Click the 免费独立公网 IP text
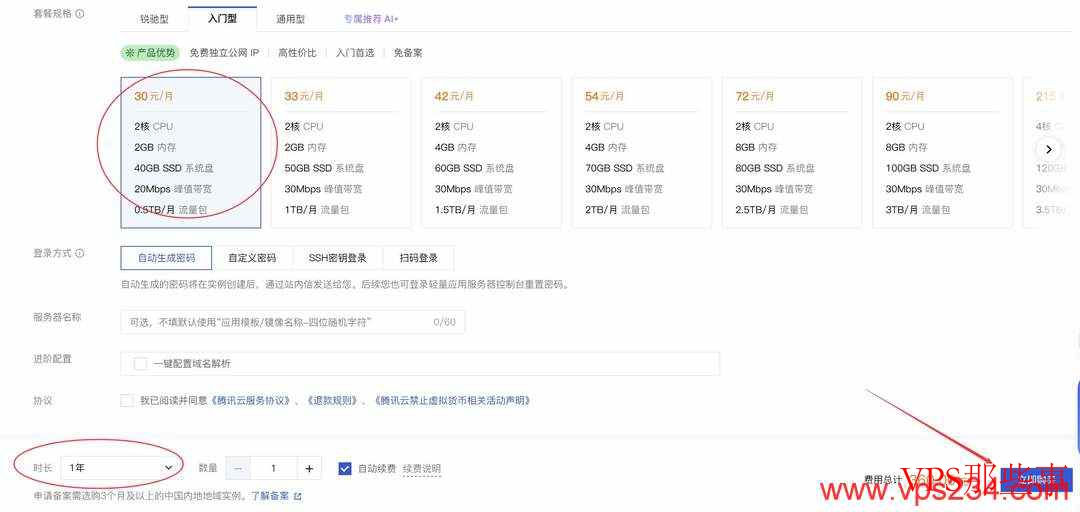The width and height of the screenshot is (1080, 512). coord(225,53)
